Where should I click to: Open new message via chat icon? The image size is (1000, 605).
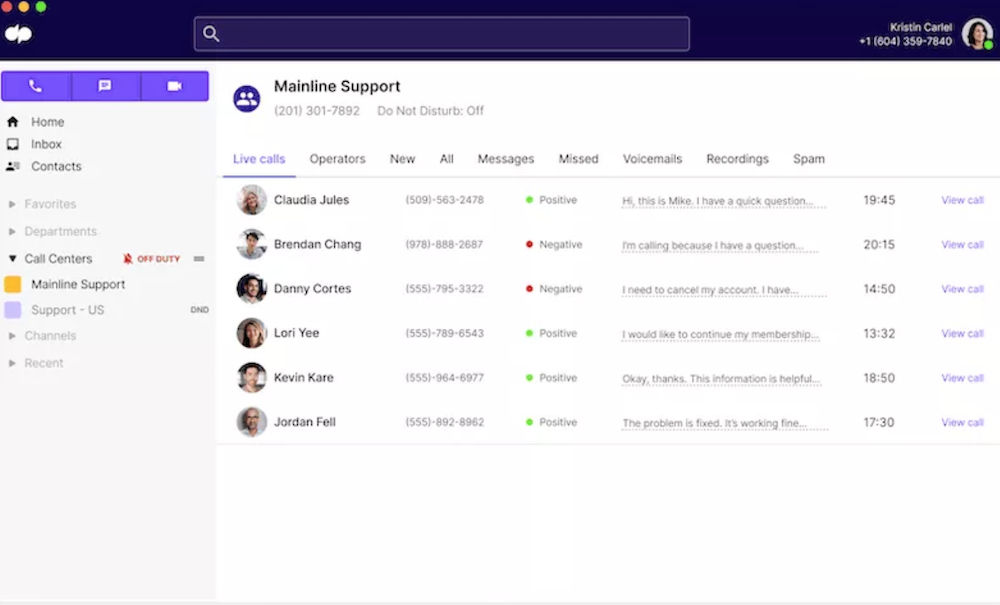pyautogui.click(x=105, y=86)
